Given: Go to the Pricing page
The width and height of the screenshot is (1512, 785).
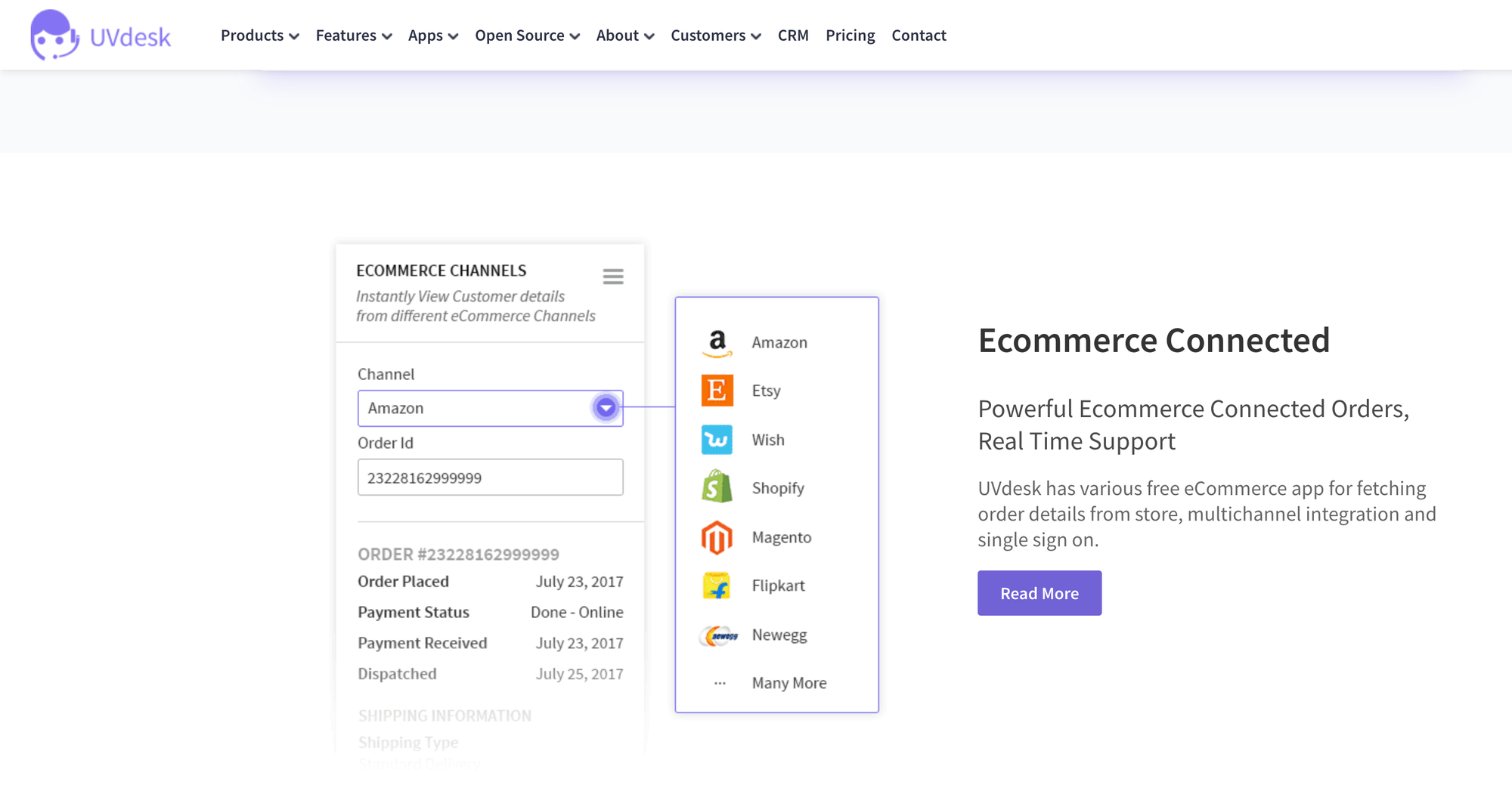Looking at the screenshot, I should [x=850, y=36].
